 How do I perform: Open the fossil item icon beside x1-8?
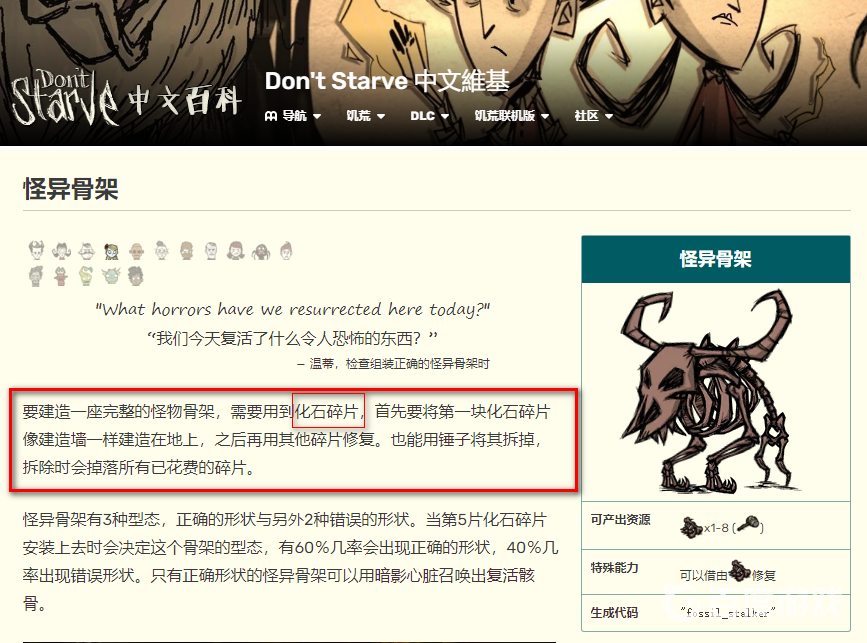[691, 527]
